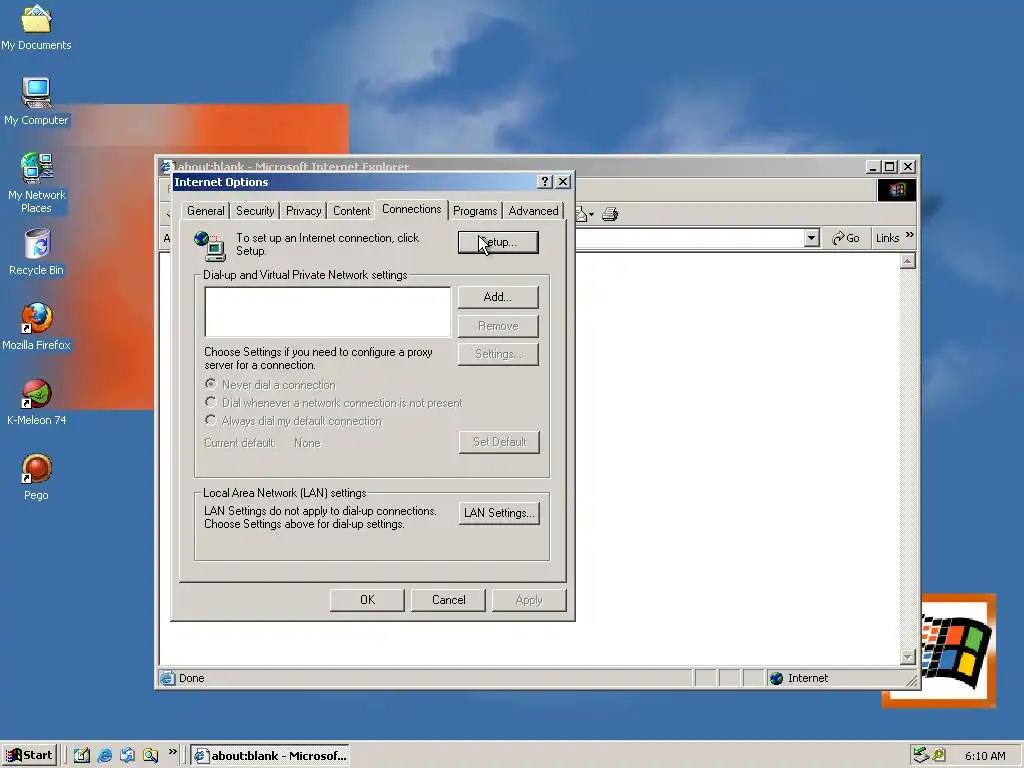The width and height of the screenshot is (1024, 768).
Task: Click the Internet Options help question mark button
Action: click(545, 182)
